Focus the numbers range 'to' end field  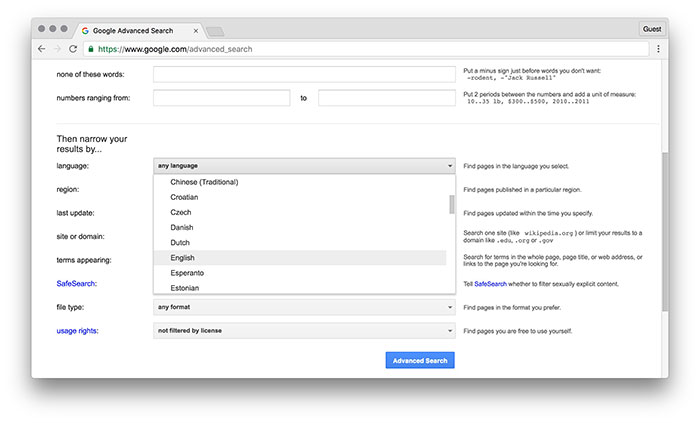pos(387,98)
